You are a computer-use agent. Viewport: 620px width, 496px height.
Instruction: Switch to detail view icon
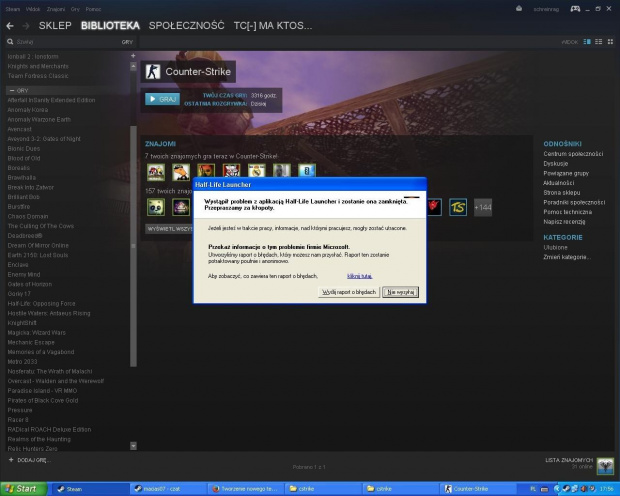587,42
